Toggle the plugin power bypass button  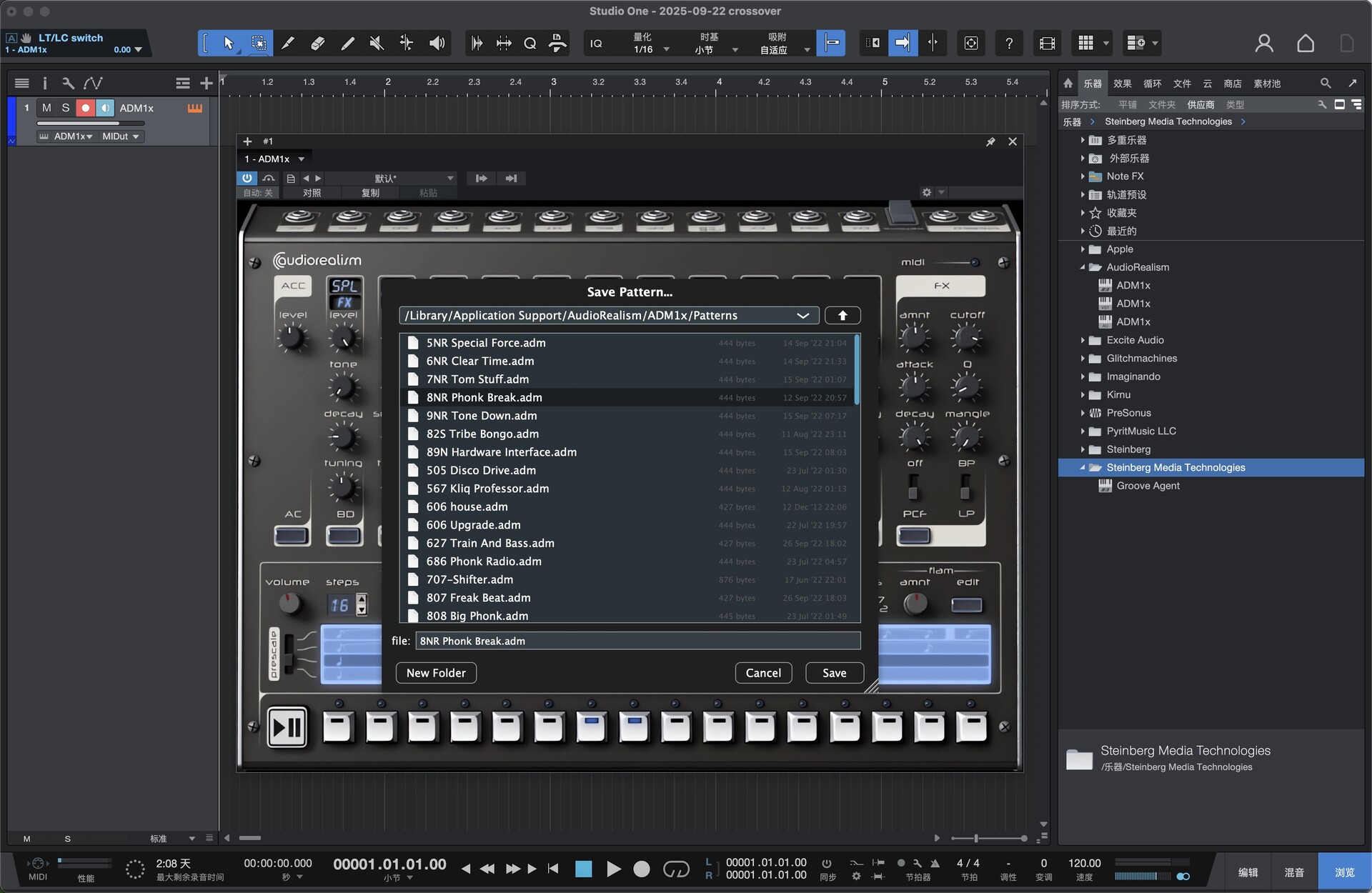pos(247,178)
